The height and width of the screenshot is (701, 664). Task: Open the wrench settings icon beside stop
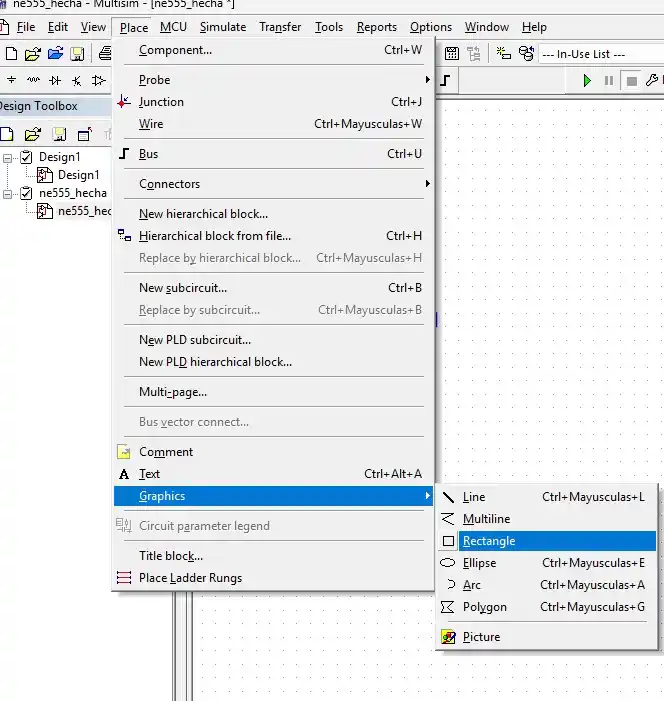point(652,80)
